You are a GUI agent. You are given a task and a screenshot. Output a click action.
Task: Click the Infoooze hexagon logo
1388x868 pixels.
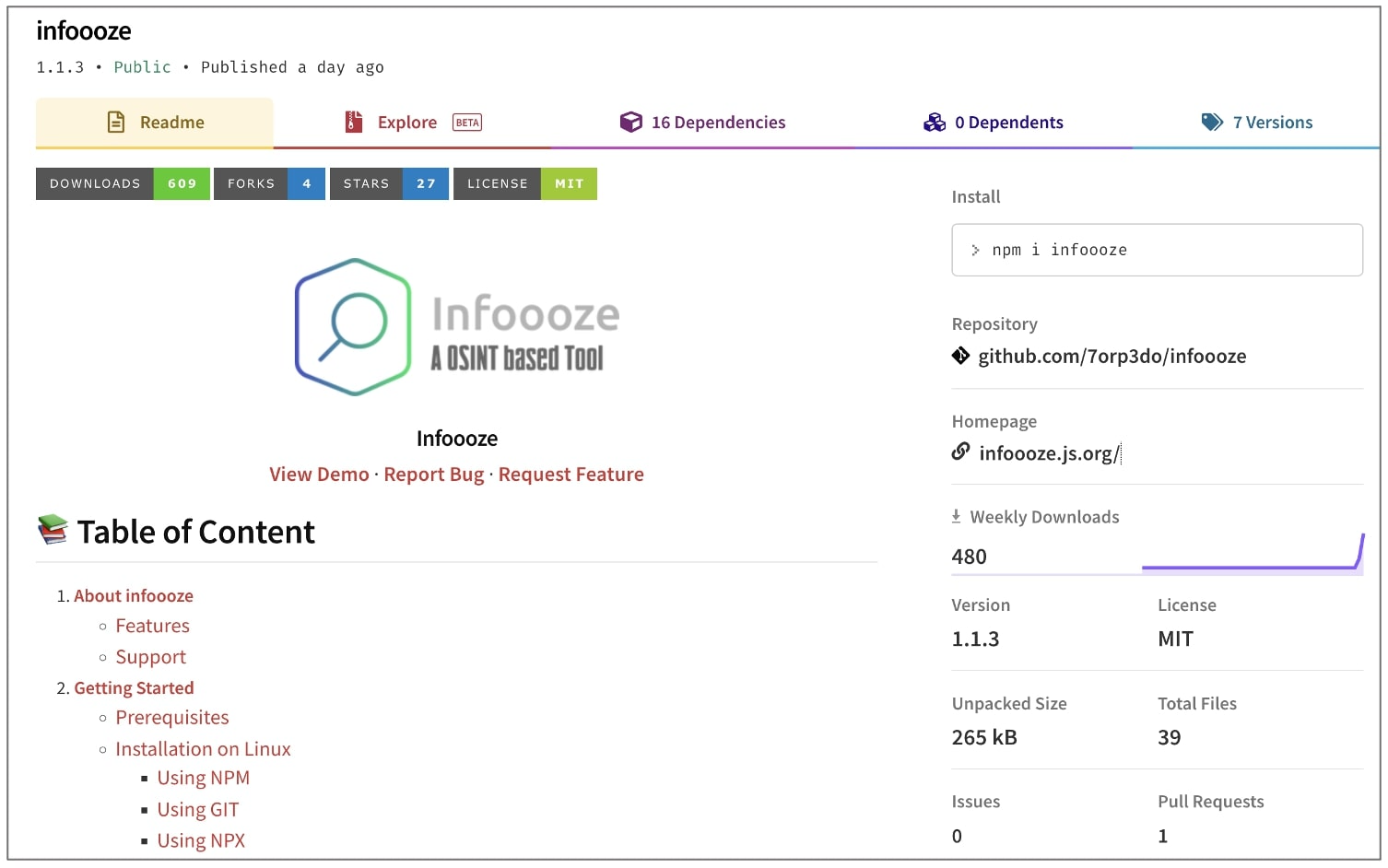[x=353, y=327]
